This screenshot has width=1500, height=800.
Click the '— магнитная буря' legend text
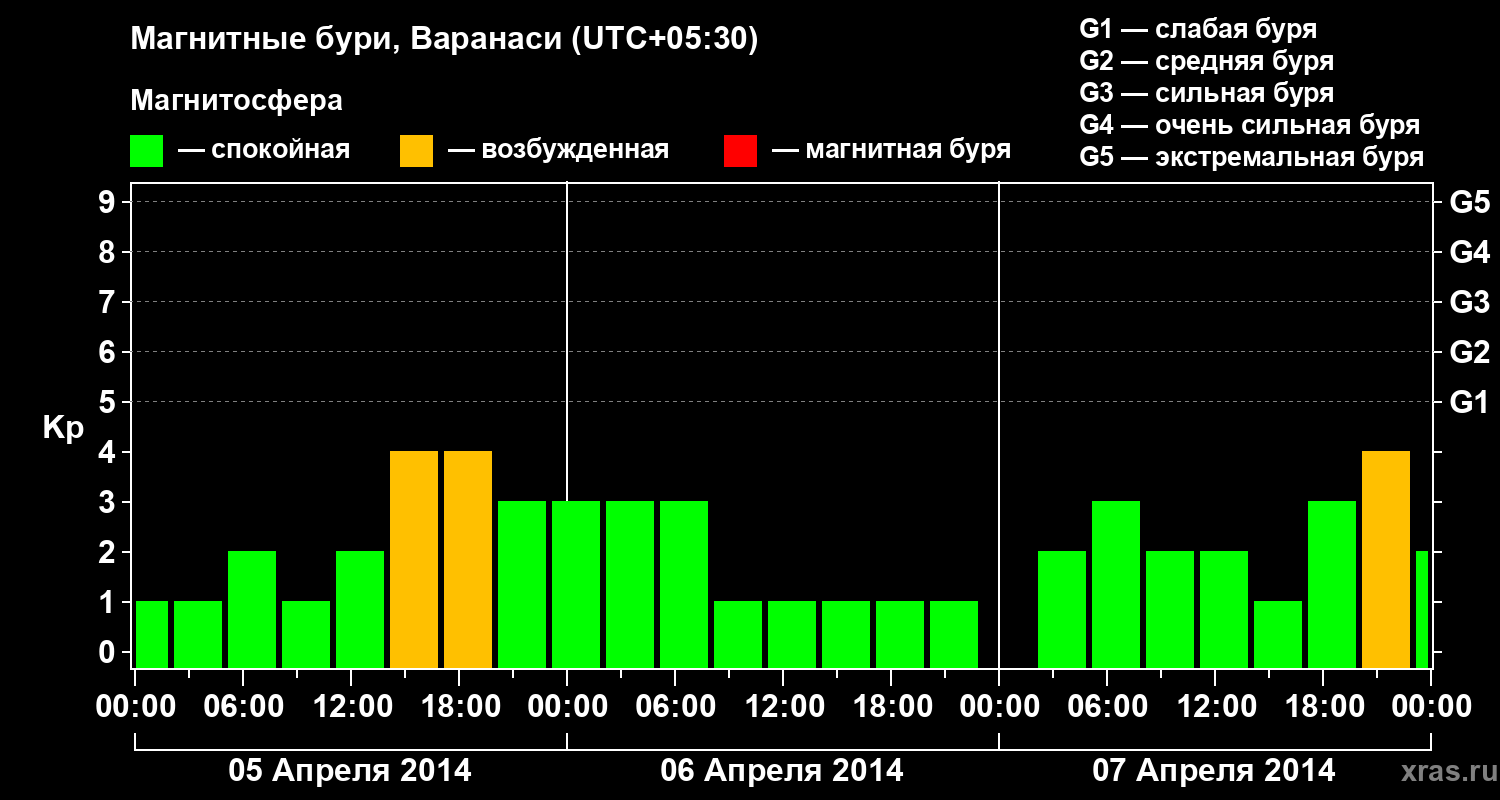pos(892,151)
